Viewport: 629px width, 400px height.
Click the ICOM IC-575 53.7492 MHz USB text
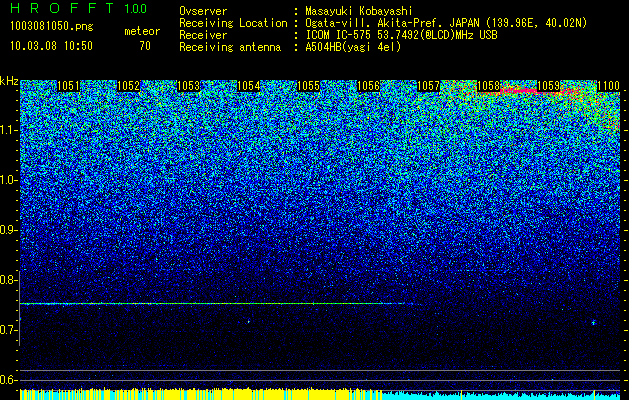[401, 35]
